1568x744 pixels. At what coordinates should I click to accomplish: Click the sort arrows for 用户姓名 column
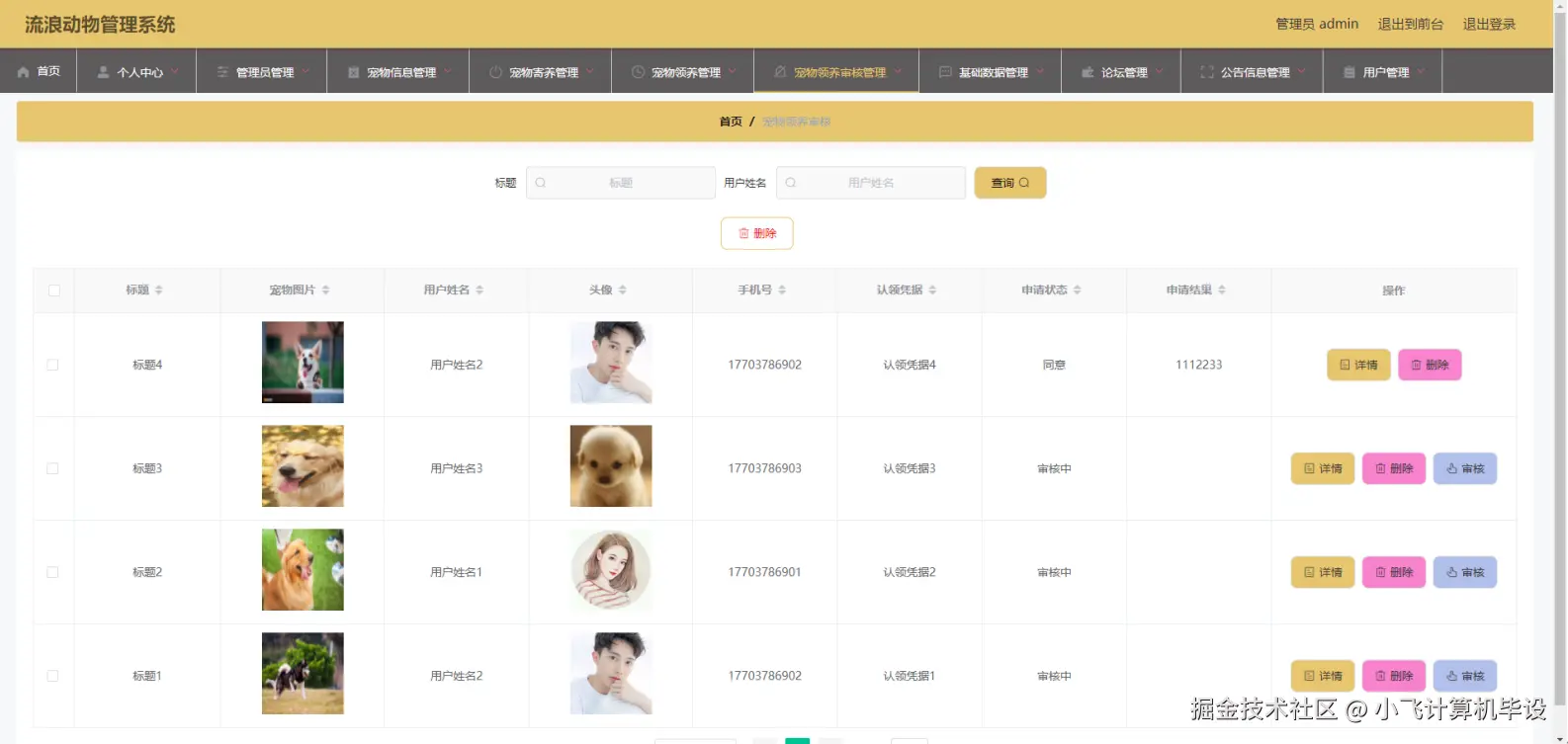pos(479,290)
